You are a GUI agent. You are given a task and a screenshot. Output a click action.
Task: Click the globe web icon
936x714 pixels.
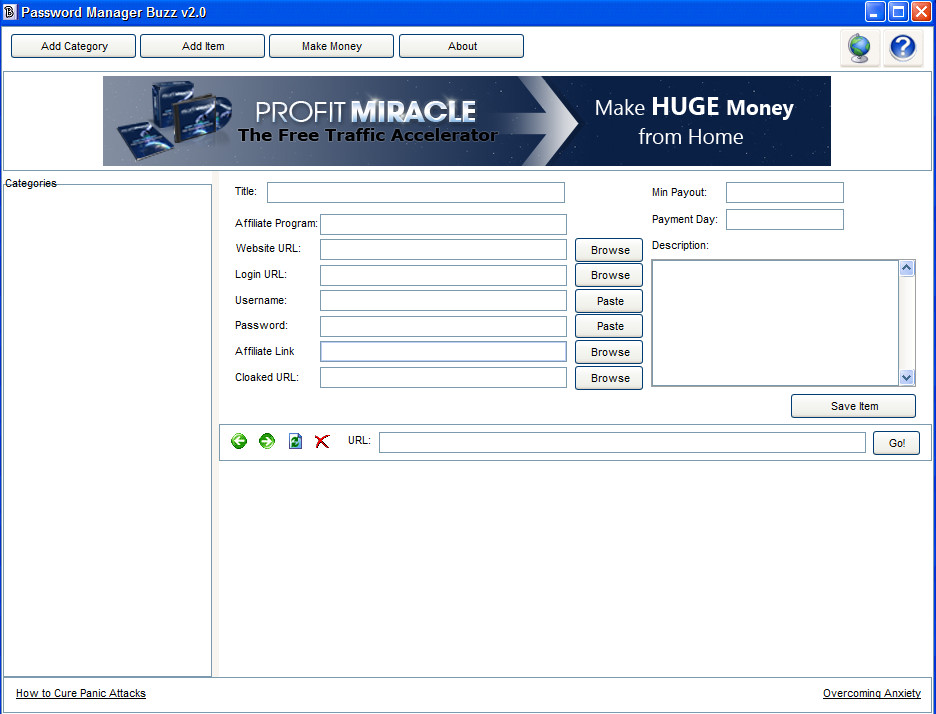pos(860,48)
